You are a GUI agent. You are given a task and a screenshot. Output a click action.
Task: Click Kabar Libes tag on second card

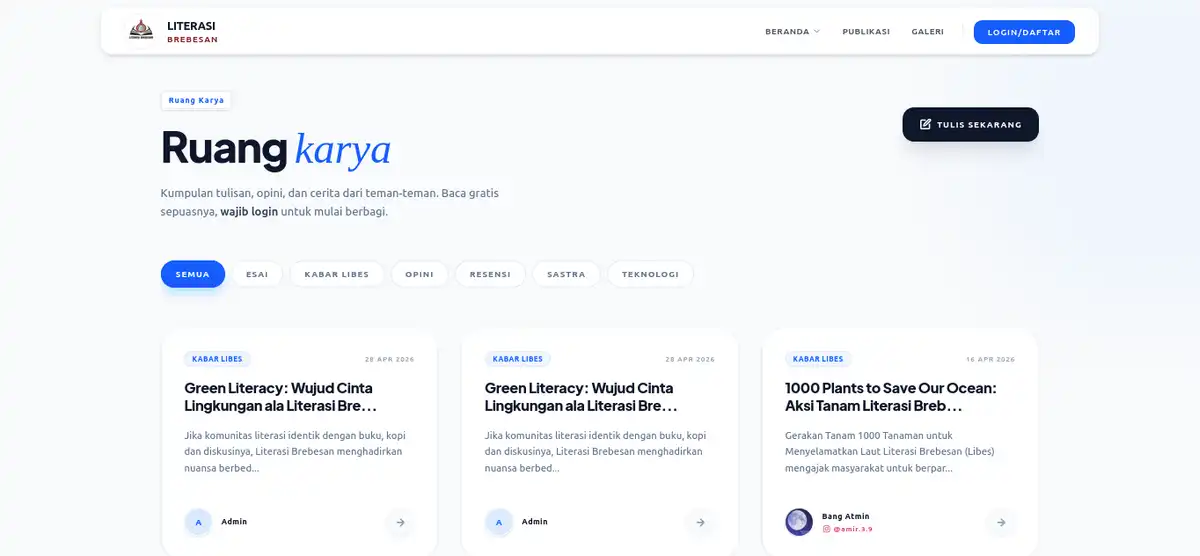[x=517, y=359]
